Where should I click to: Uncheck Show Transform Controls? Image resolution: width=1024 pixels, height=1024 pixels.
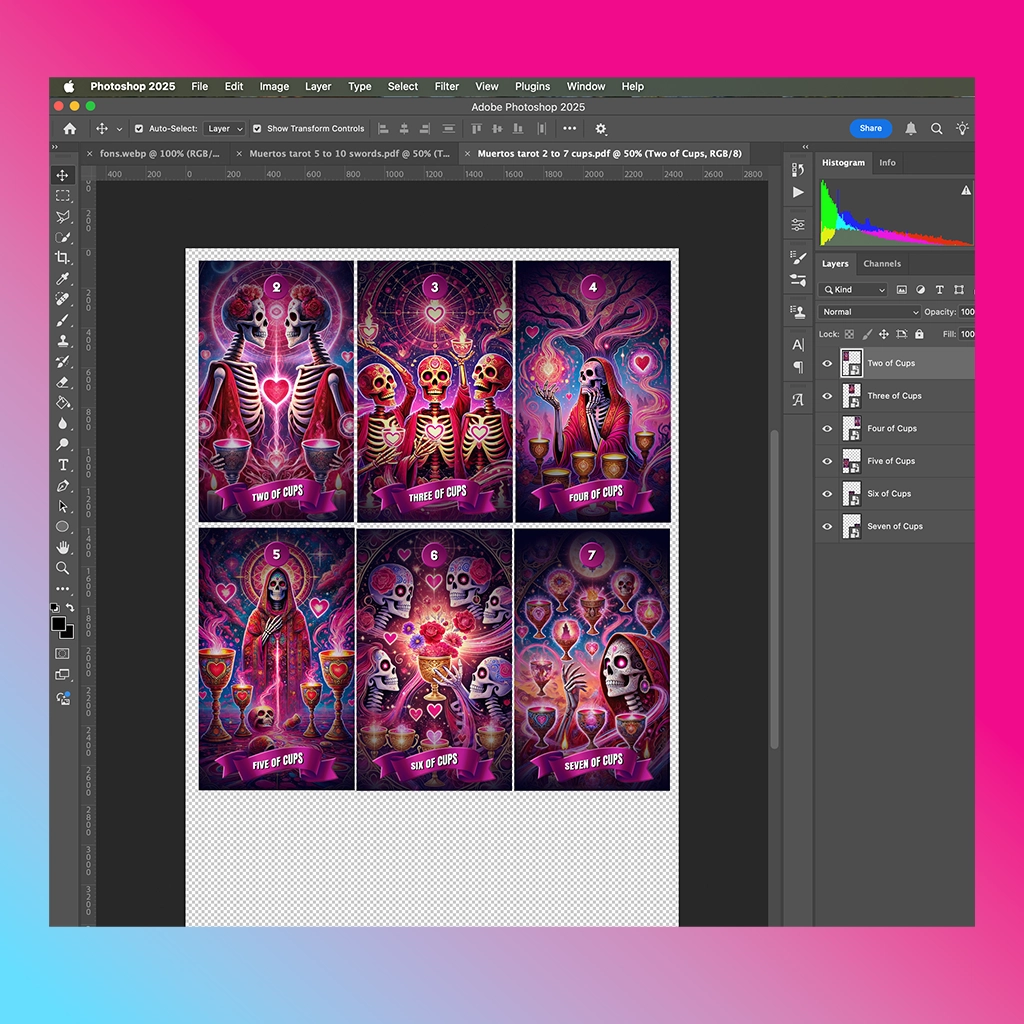tap(257, 129)
